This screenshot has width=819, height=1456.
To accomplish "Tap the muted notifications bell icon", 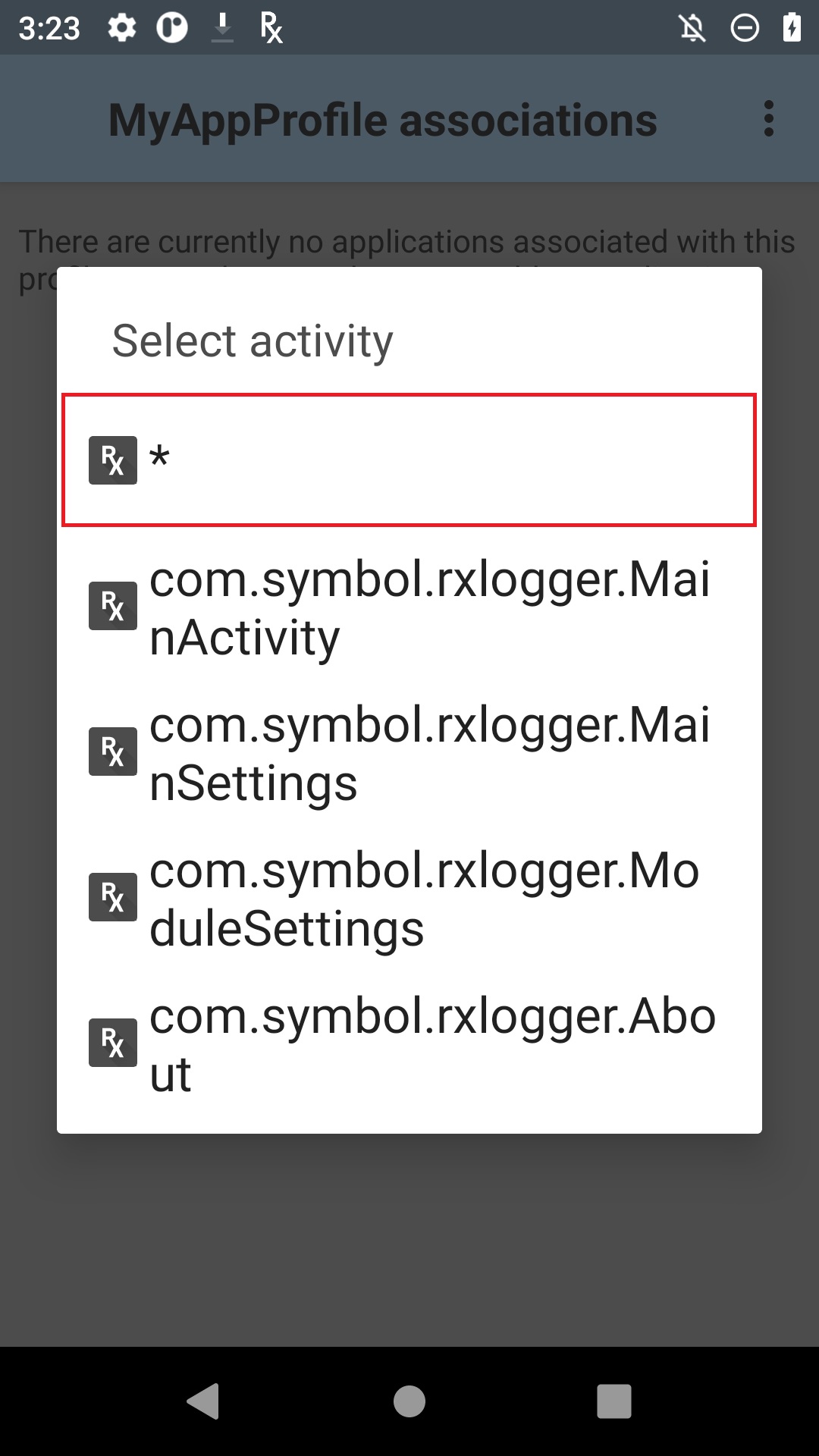I will point(692,29).
